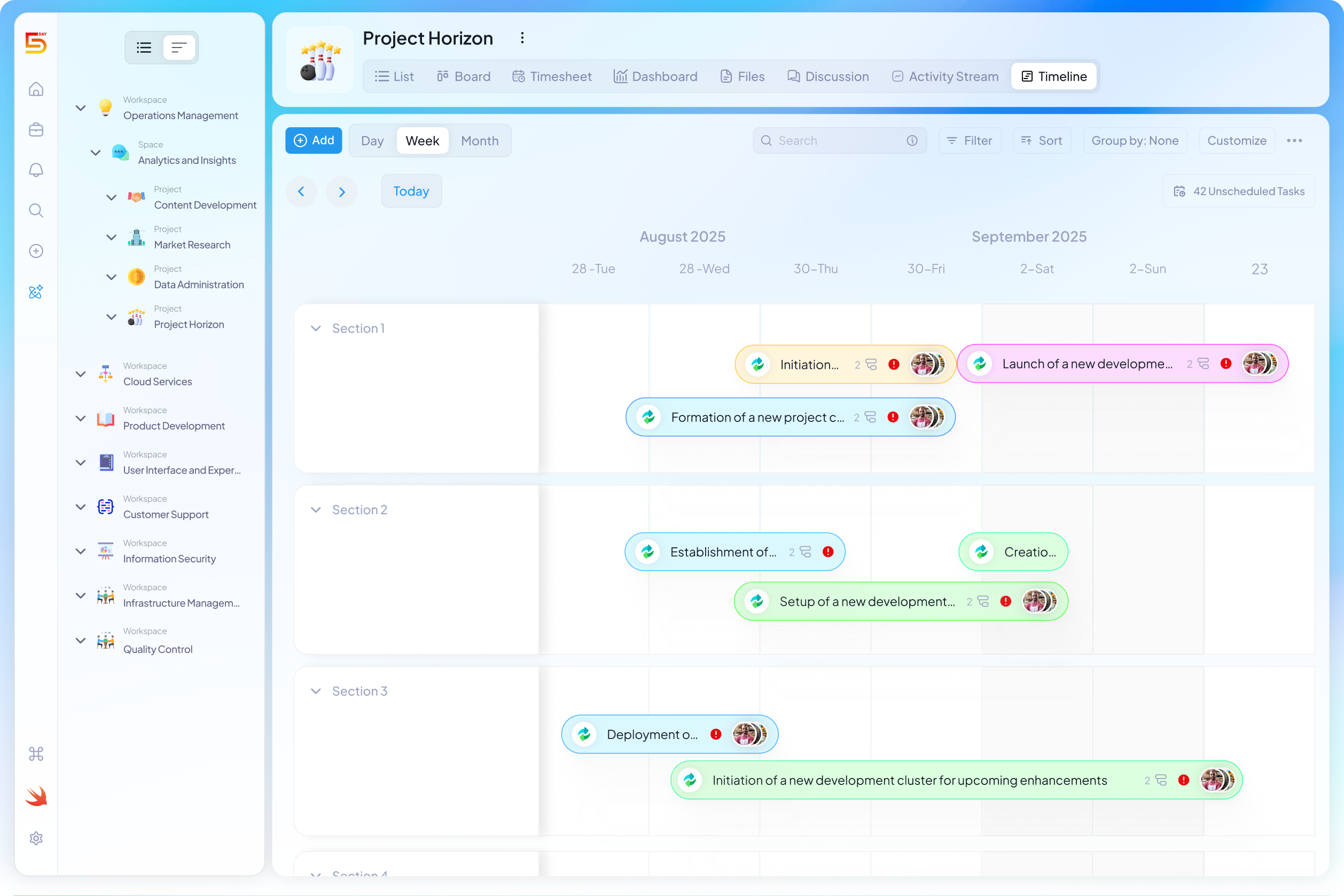Click the search icon in the left sidebar
The width and height of the screenshot is (1344, 896).
coord(35,210)
